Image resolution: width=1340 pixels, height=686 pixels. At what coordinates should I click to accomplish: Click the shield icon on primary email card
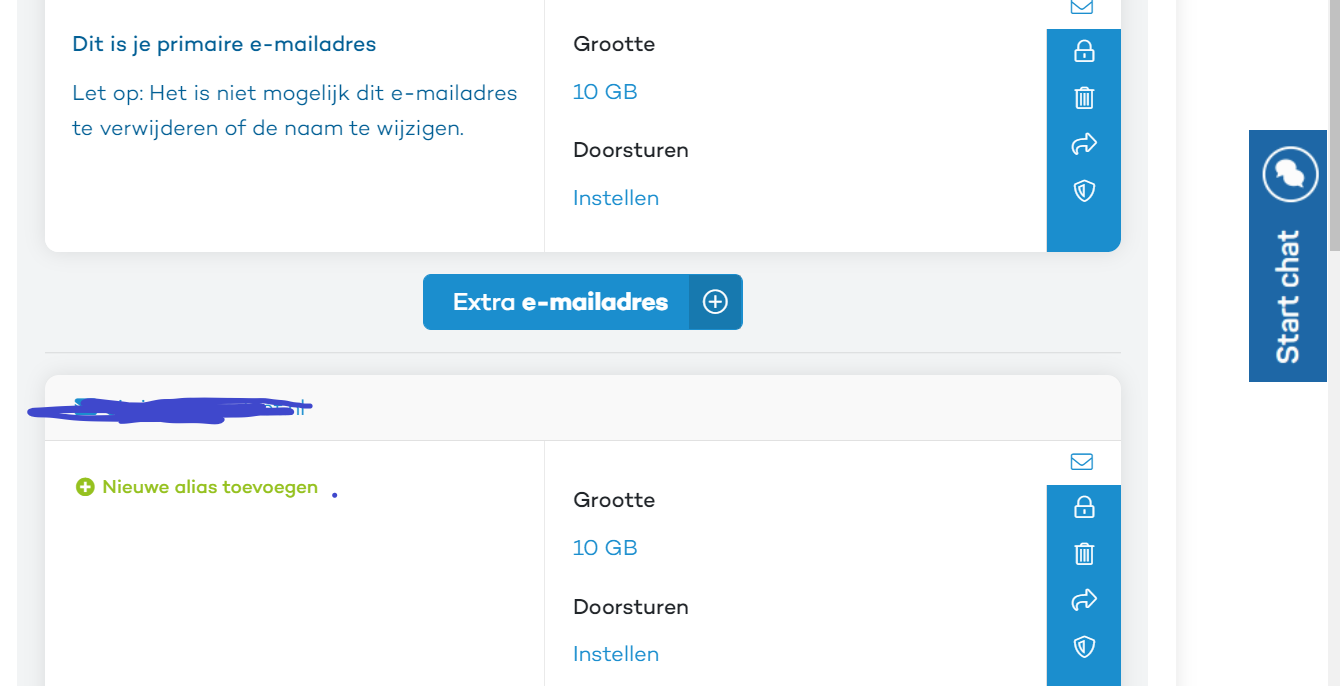pyautogui.click(x=1084, y=191)
